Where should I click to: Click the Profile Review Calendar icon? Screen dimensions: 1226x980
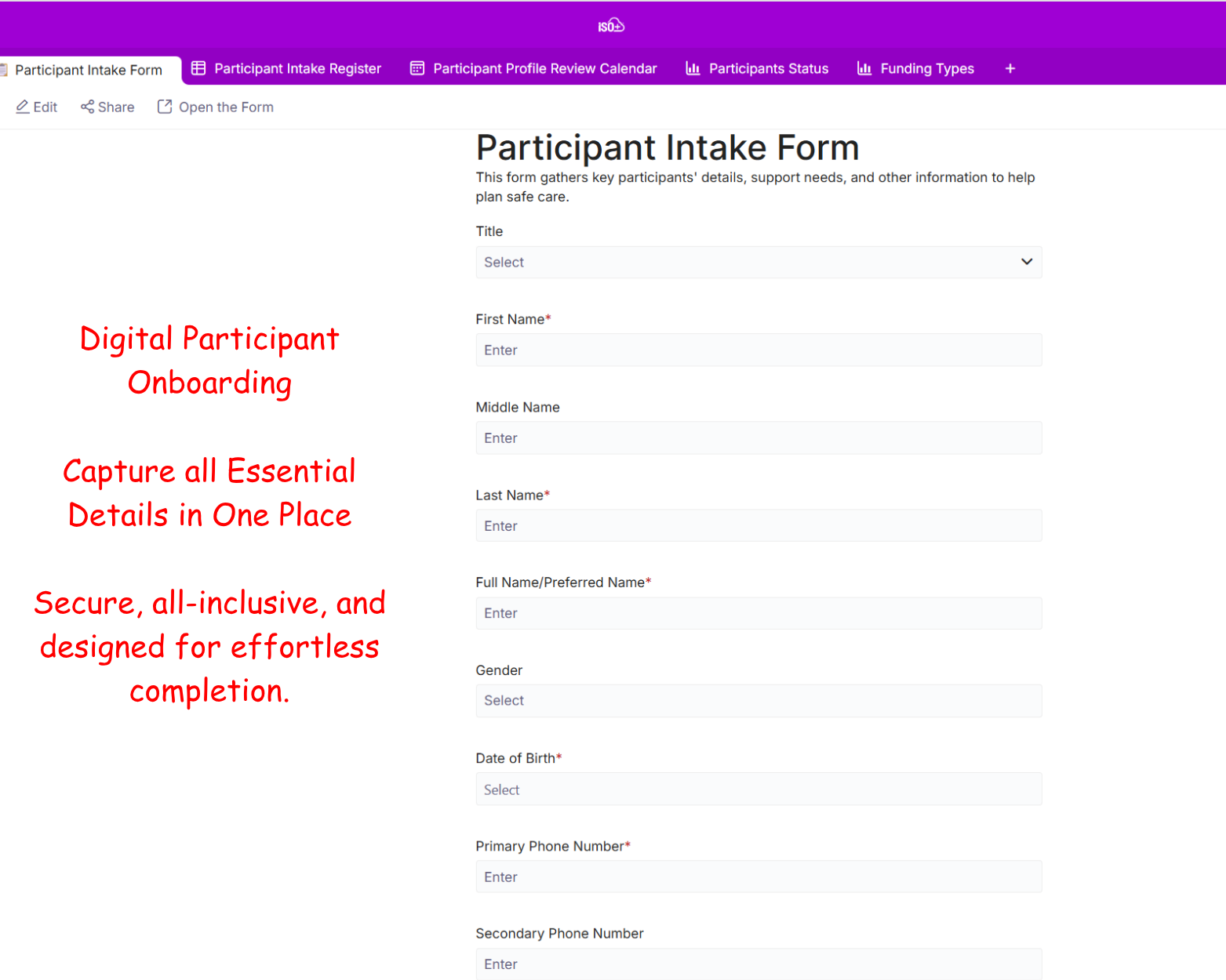click(417, 68)
